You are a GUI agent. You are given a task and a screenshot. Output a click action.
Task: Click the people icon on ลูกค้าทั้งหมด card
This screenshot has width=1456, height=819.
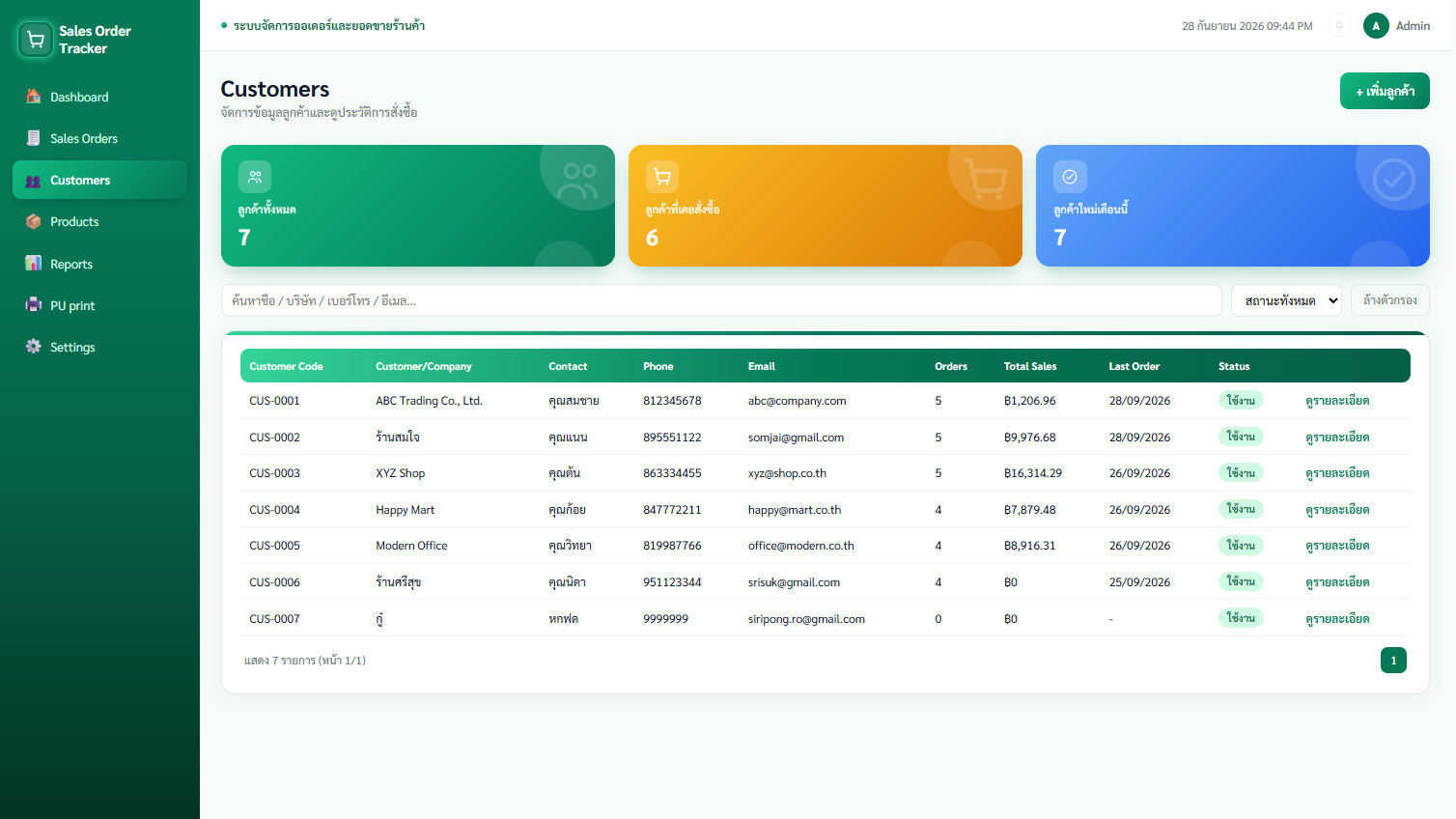(255, 177)
